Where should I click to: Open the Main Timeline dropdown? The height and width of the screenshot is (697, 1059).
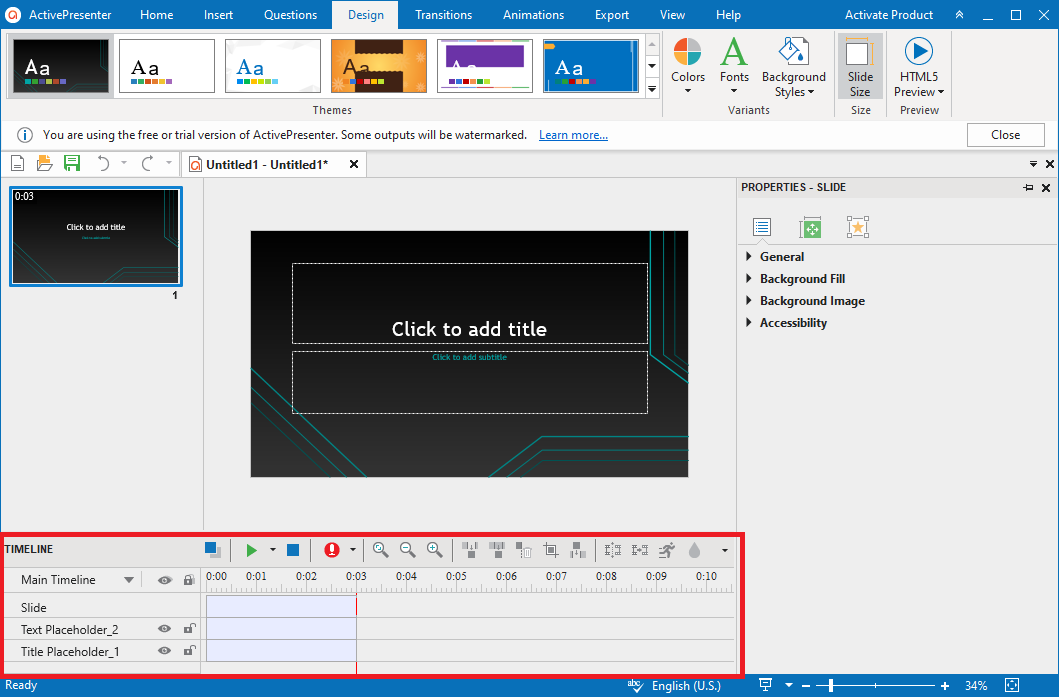(129, 580)
